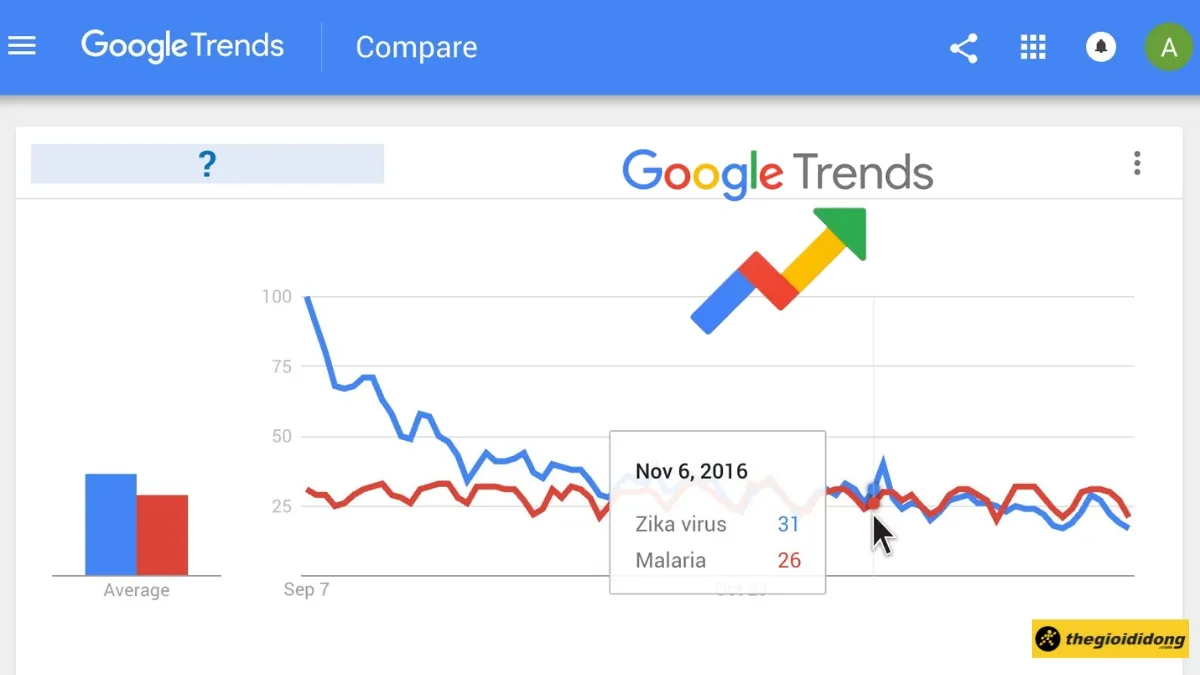Click the share icon in the top bar

pos(963,47)
